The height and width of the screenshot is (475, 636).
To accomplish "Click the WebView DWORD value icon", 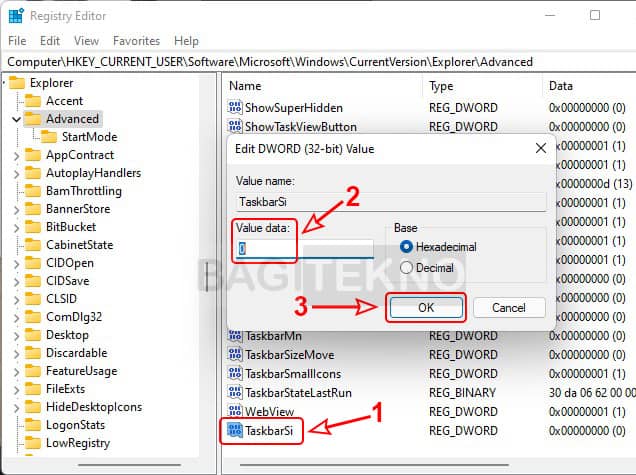I will click(235, 411).
